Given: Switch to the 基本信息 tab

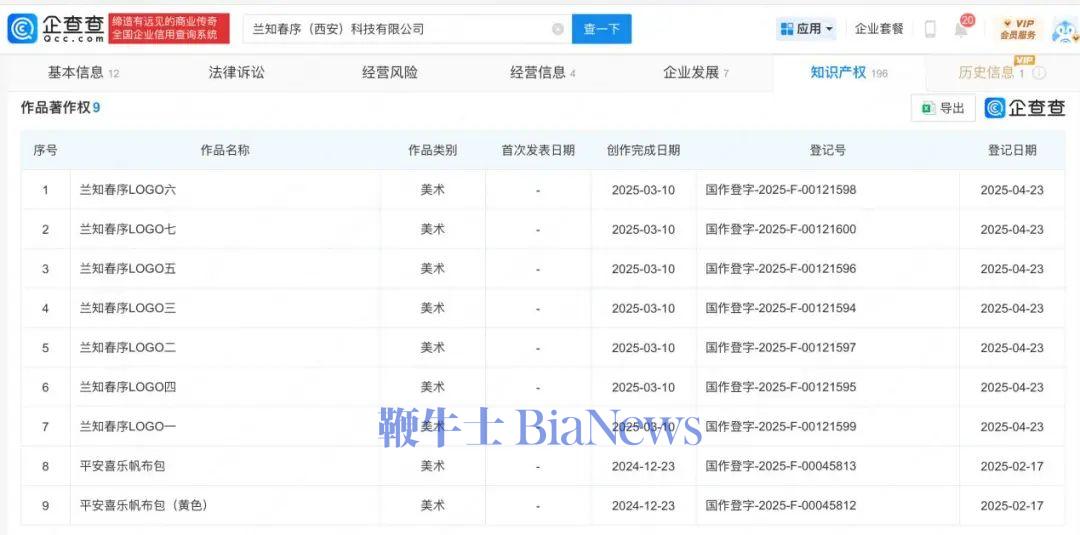Looking at the screenshot, I should click(x=83, y=72).
